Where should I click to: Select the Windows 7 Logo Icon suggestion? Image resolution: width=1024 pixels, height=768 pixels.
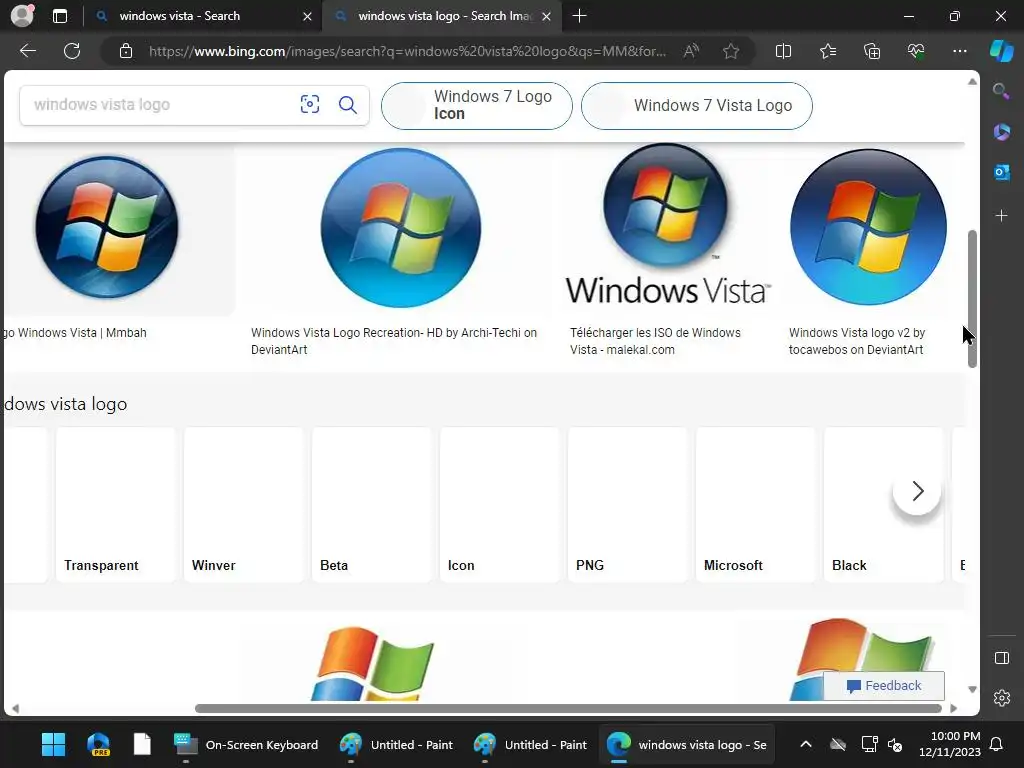[477, 105]
